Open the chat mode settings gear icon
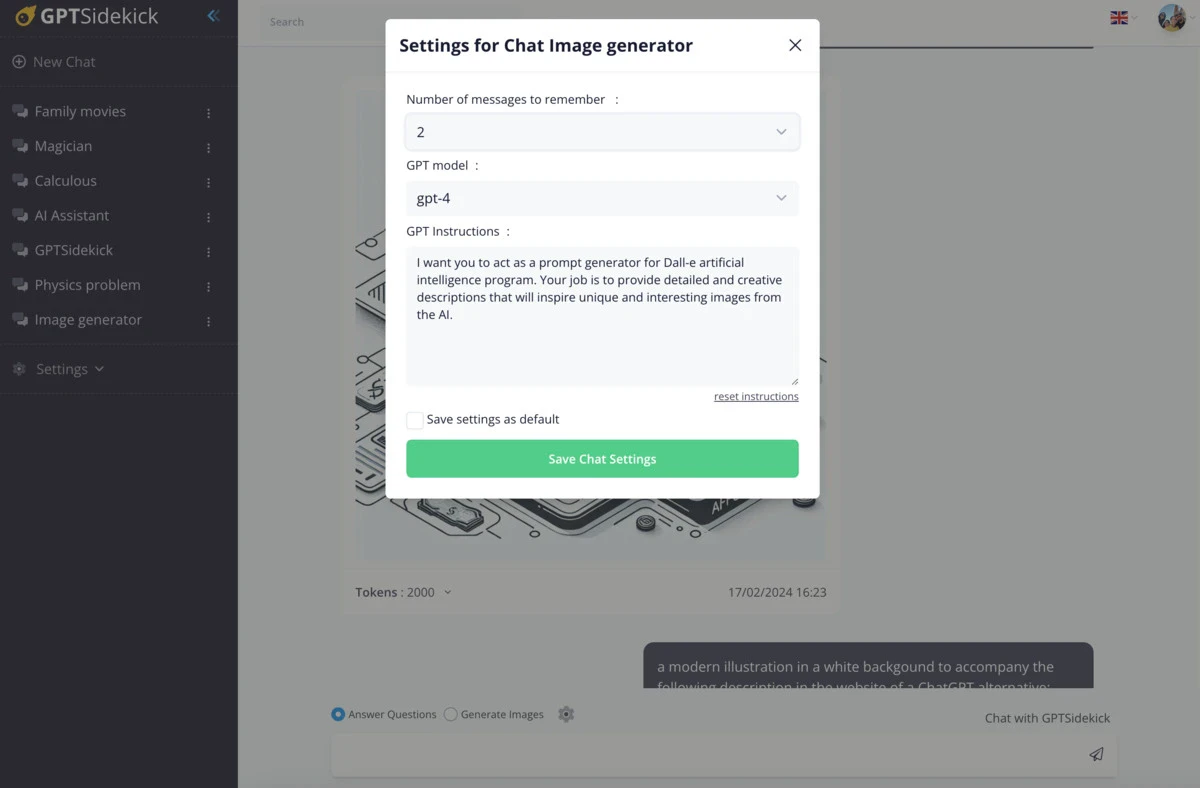The width and height of the screenshot is (1200, 788). click(566, 714)
